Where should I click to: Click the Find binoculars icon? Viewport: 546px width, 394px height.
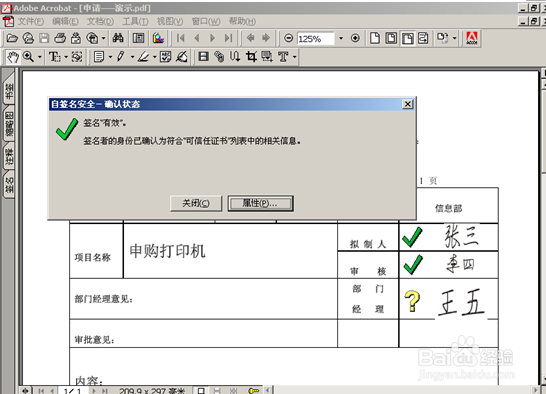pos(118,38)
